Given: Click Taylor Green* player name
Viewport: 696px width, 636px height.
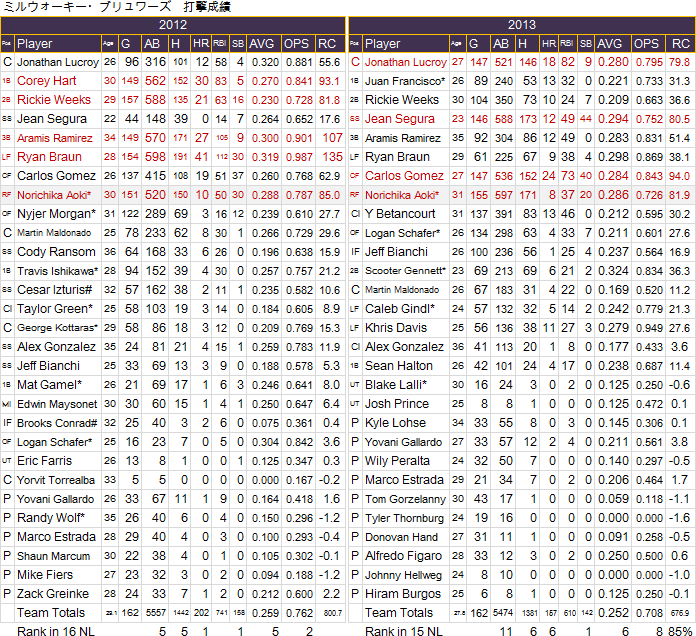Looking at the screenshot, I should coord(55,308).
